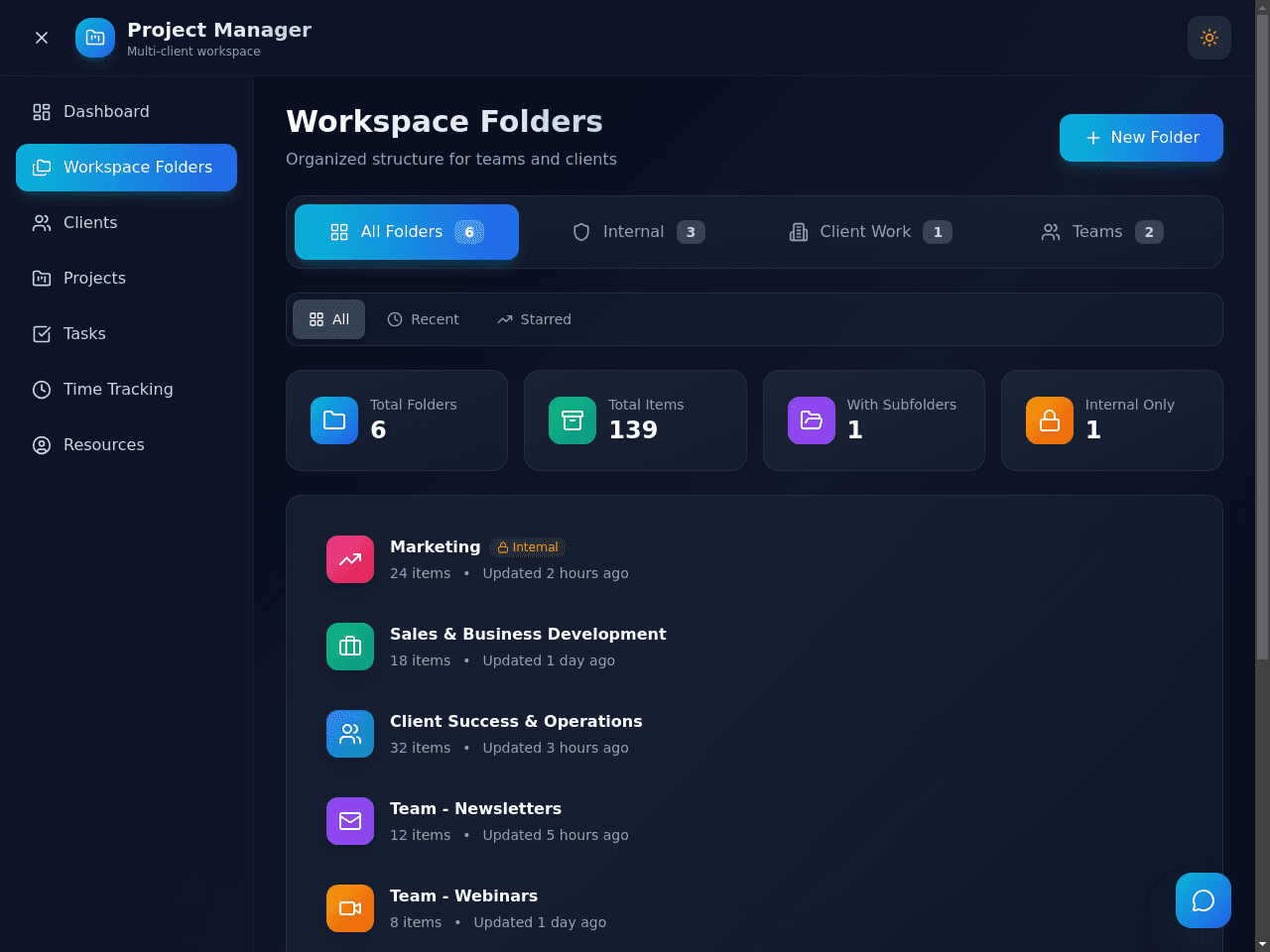This screenshot has width=1270, height=952.
Task: Click the Client Success & Operations people icon
Action: [x=350, y=734]
